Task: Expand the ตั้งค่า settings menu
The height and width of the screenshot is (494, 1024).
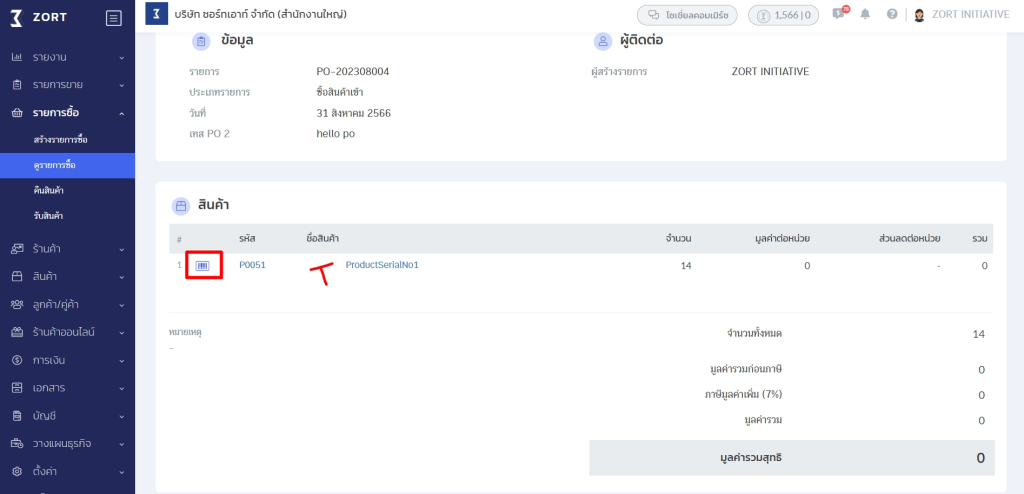Action: click(x=67, y=471)
